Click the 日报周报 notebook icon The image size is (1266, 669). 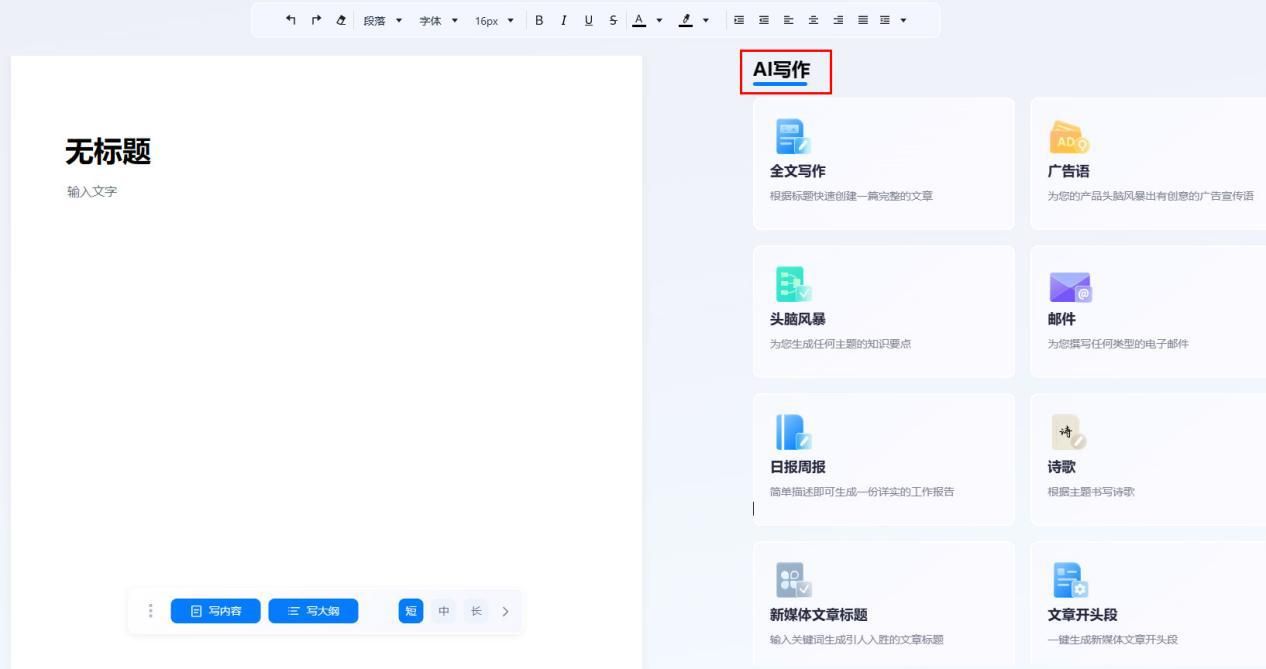coord(794,432)
